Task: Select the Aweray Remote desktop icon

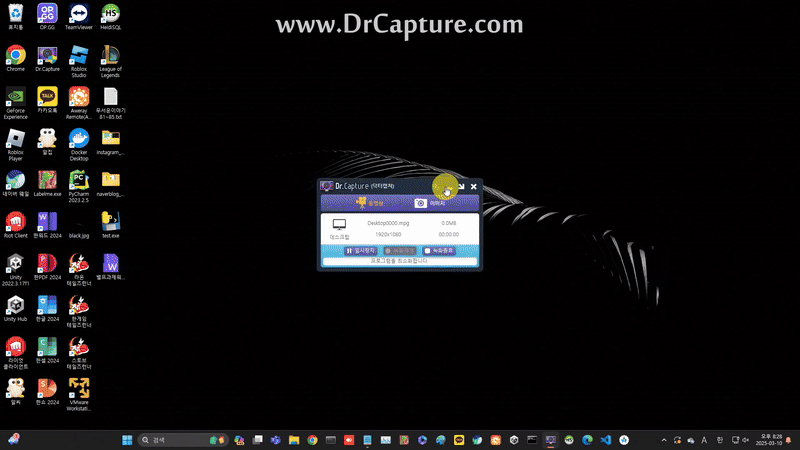Action: (x=79, y=103)
